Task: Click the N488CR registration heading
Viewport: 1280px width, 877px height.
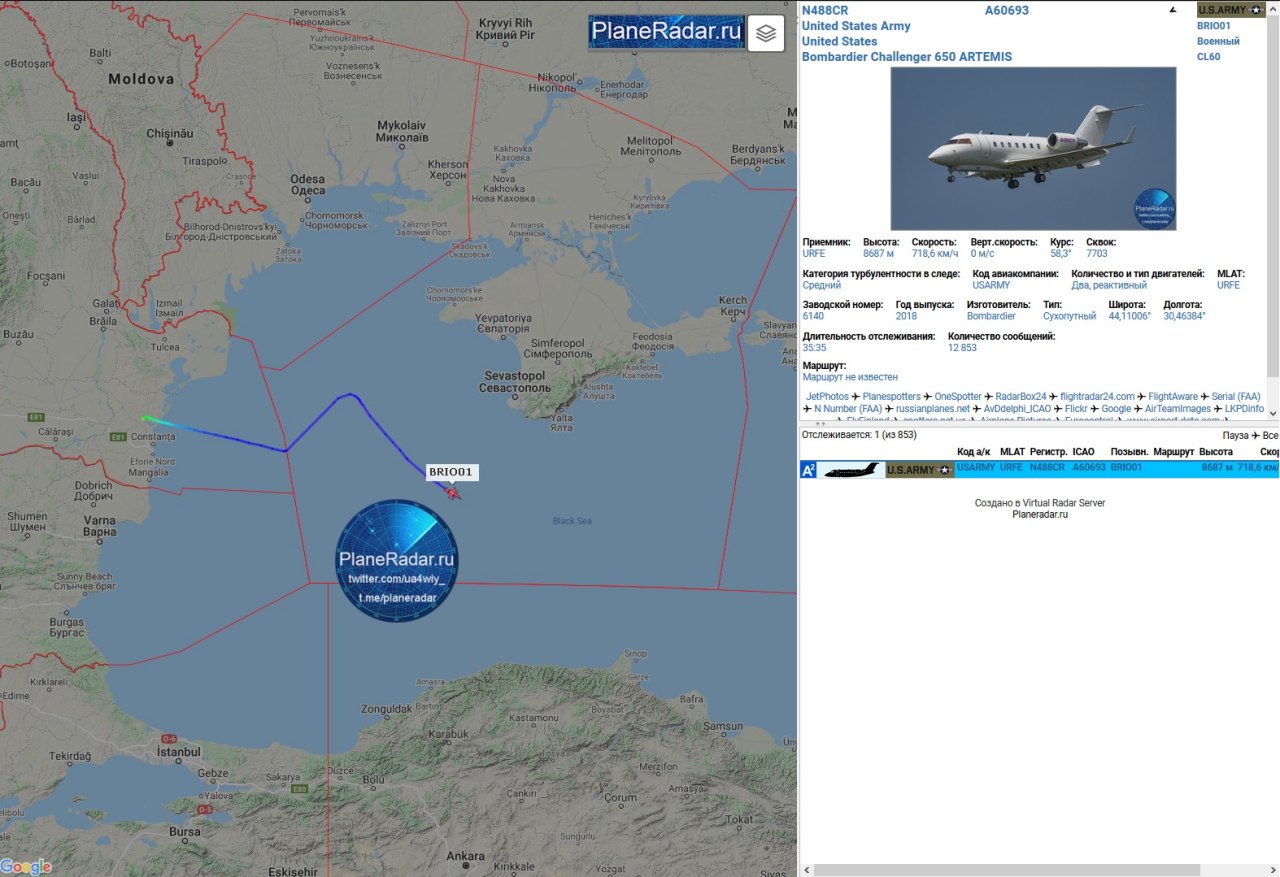Action: (825, 11)
